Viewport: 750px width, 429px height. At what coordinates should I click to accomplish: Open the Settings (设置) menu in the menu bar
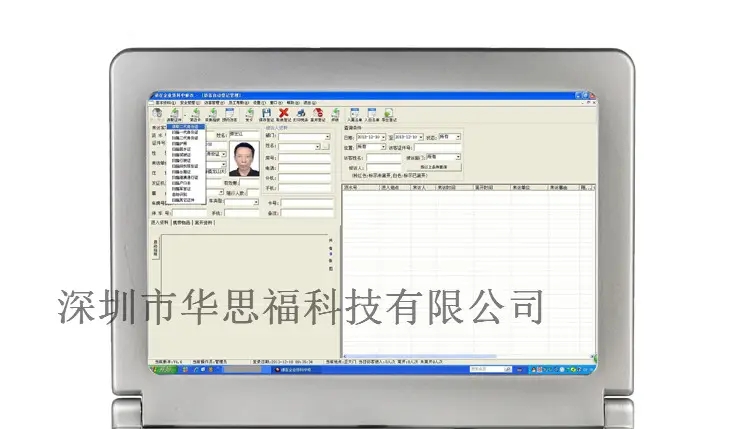(x=259, y=102)
